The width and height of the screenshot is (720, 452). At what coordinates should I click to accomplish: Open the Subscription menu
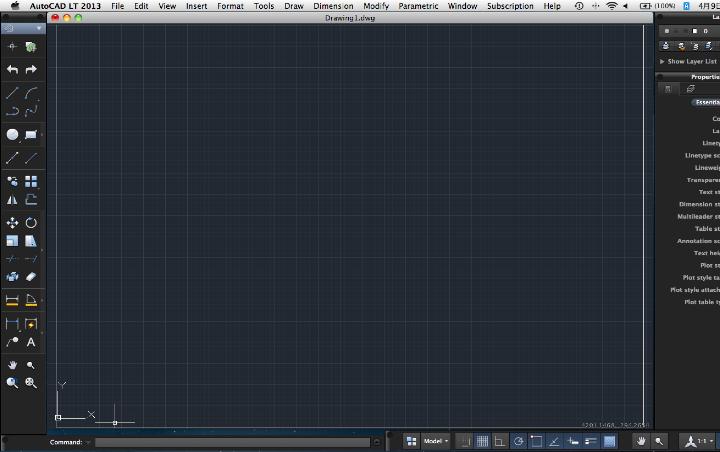tap(510, 6)
